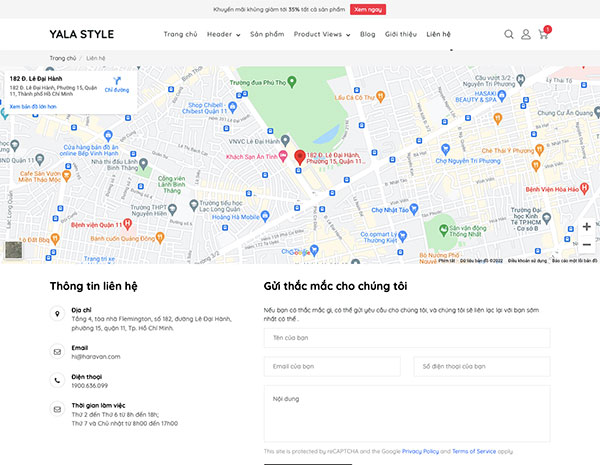Switch to satellite view thumbnail
Image resolution: width=600 pixels, height=465 pixels.
[x=13, y=250]
